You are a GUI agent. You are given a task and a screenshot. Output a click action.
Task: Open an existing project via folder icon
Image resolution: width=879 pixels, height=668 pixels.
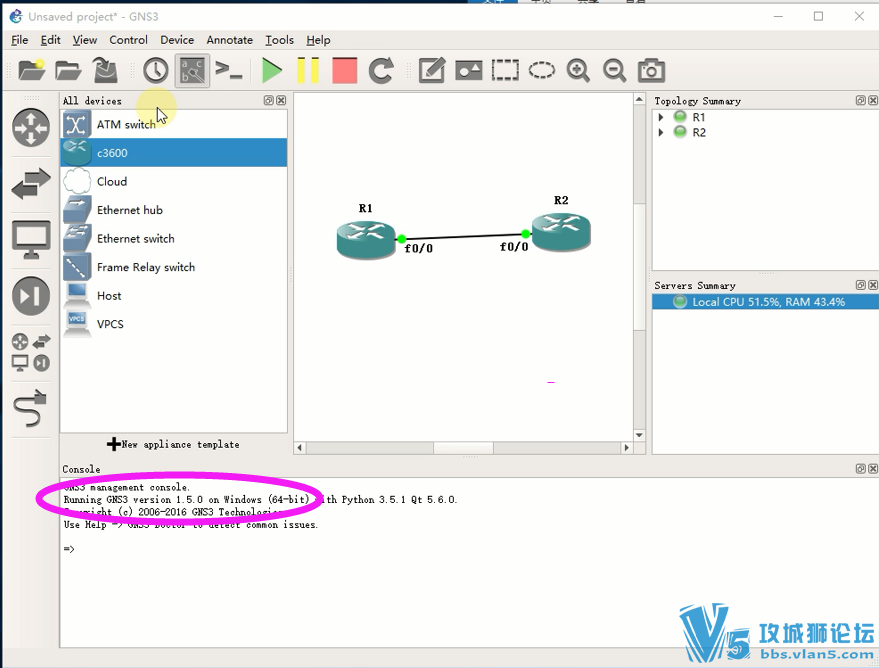[68, 71]
